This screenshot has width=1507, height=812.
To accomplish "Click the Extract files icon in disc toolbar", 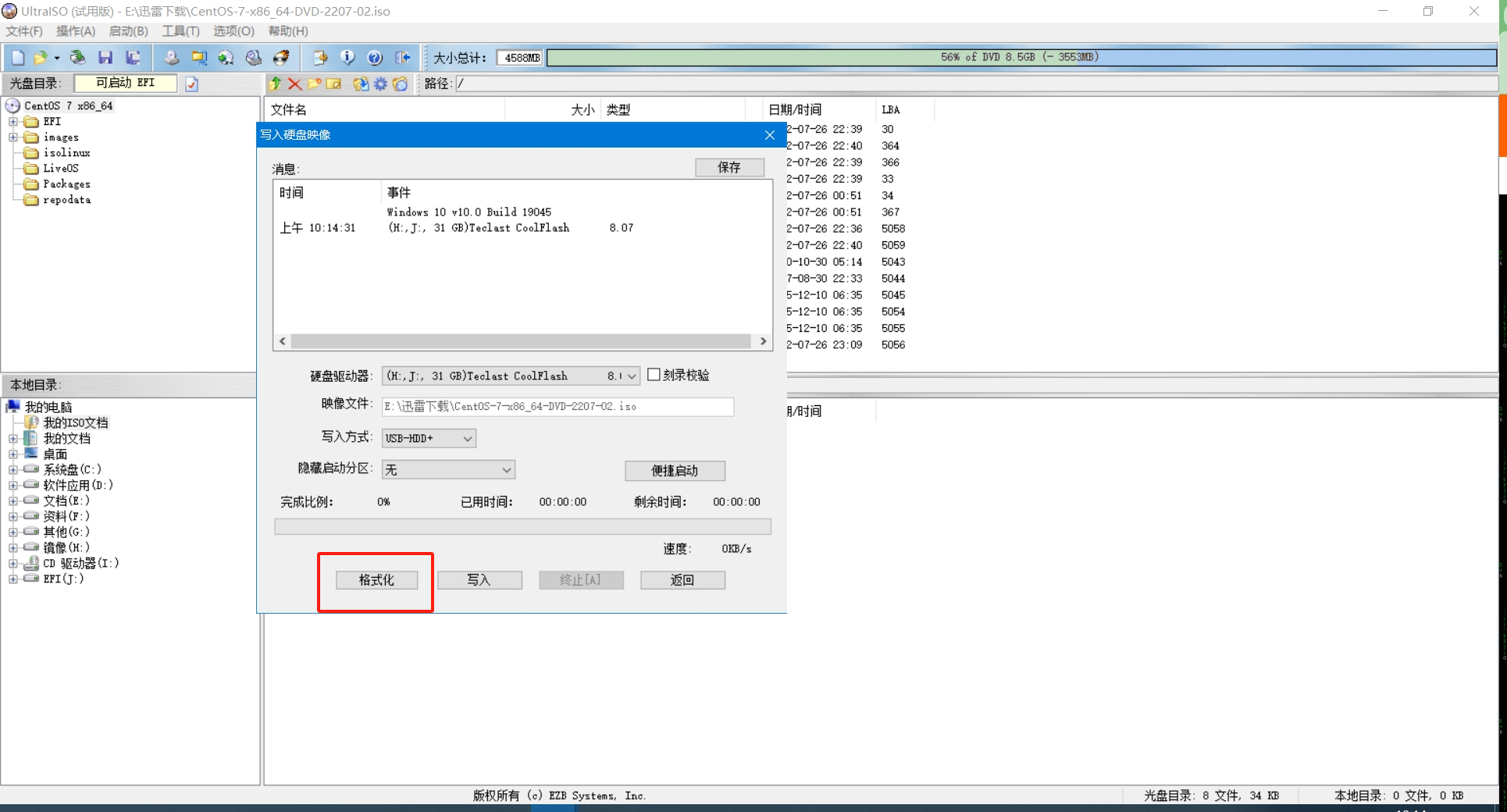I will 361,84.
